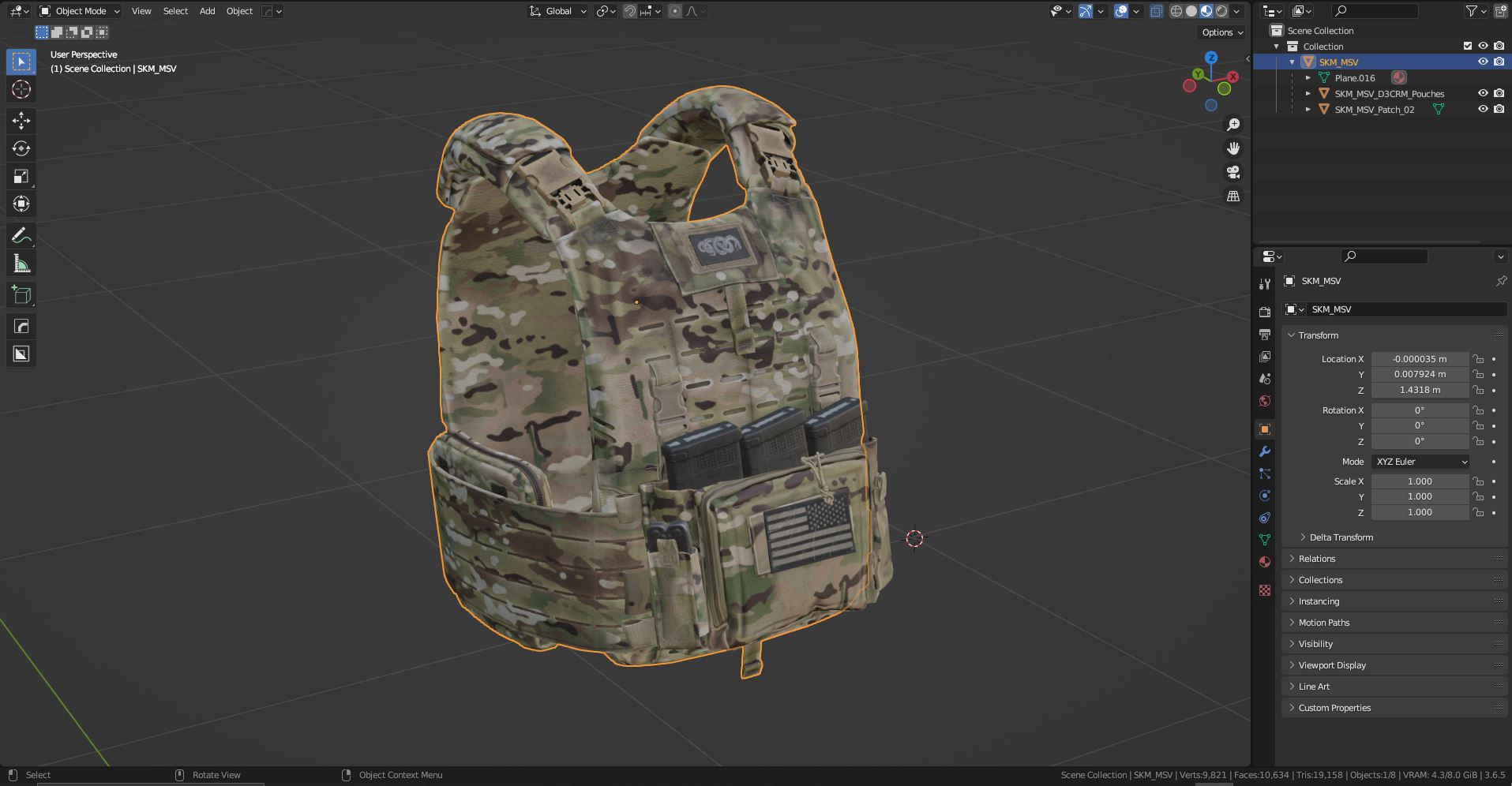
Task: Click the outliner search field
Action: (1374, 11)
